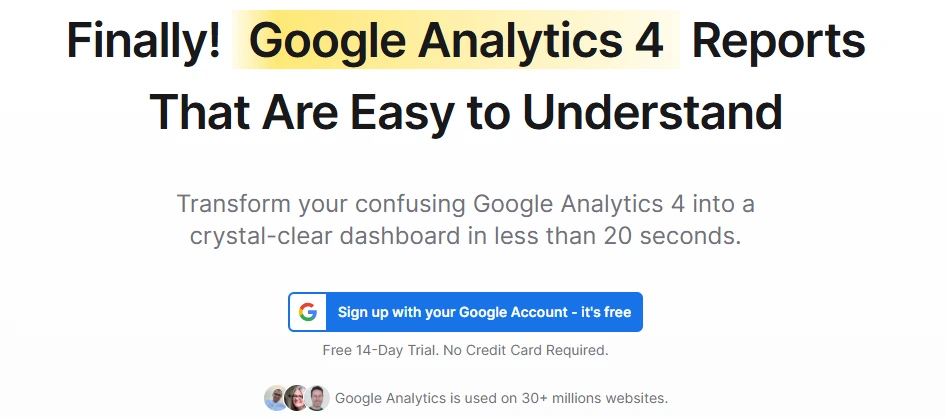
Task: Click "Google Analytics is used on 30+ millions websites"
Action: [501, 398]
